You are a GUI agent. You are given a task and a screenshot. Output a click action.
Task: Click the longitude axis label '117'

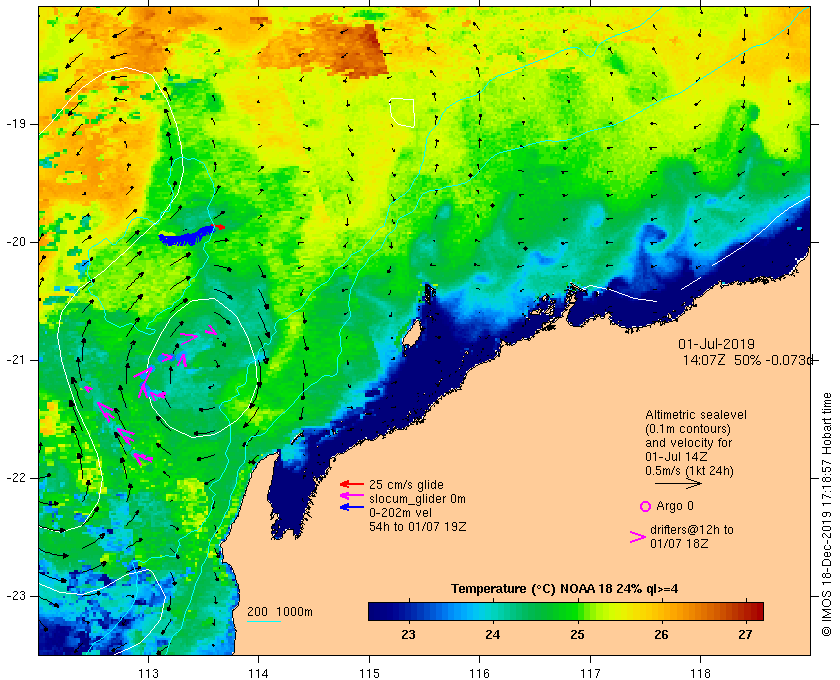590,674
